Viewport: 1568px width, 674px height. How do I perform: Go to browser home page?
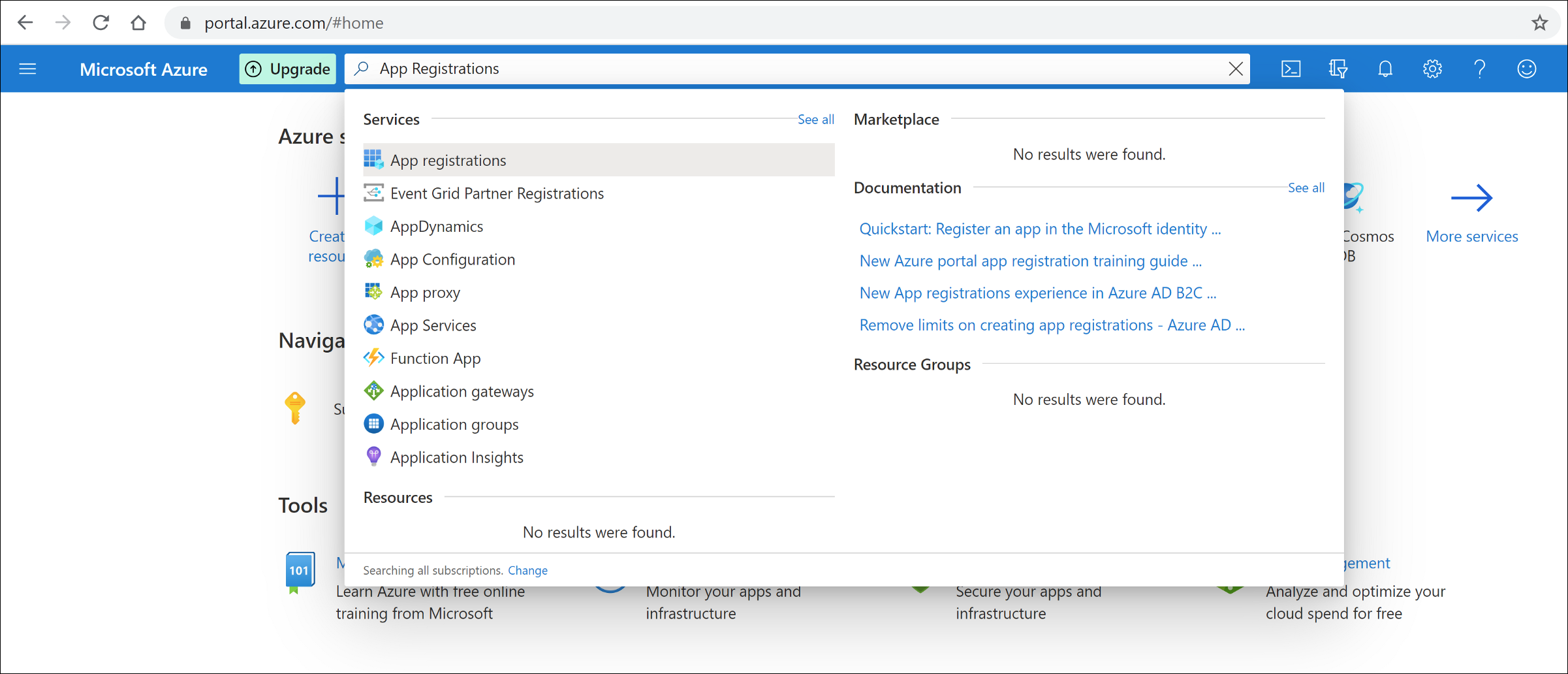pos(138,23)
